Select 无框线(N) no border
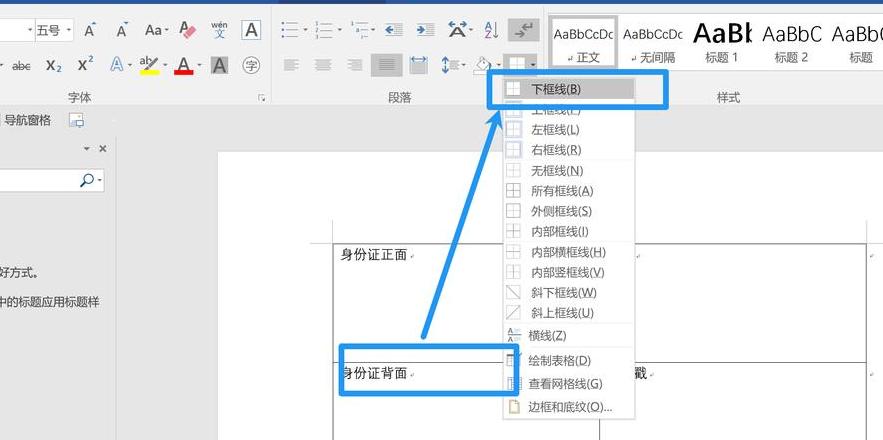The height and width of the screenshot is (440, 883). click(568, 170)
